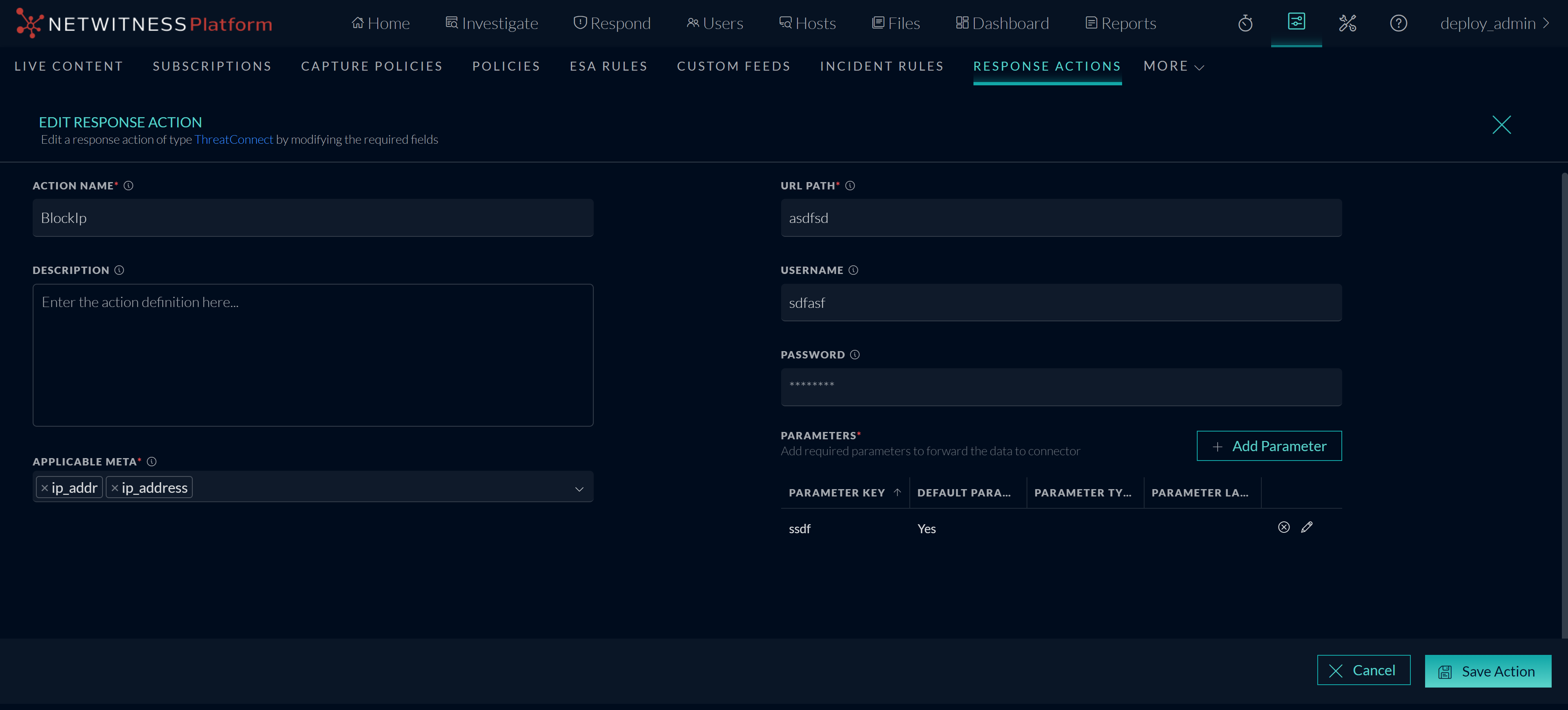Click the Add Parameter button
Screen dimensions: 1568x710
click(x=1269, y=446)
